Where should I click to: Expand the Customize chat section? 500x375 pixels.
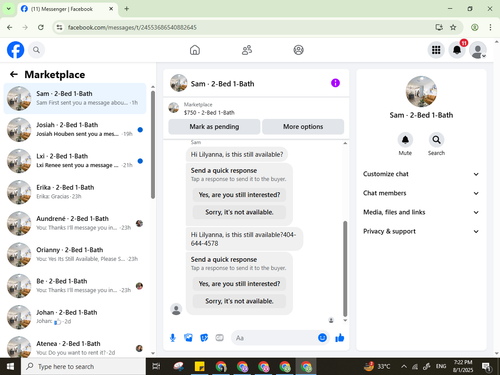(421, 174)
